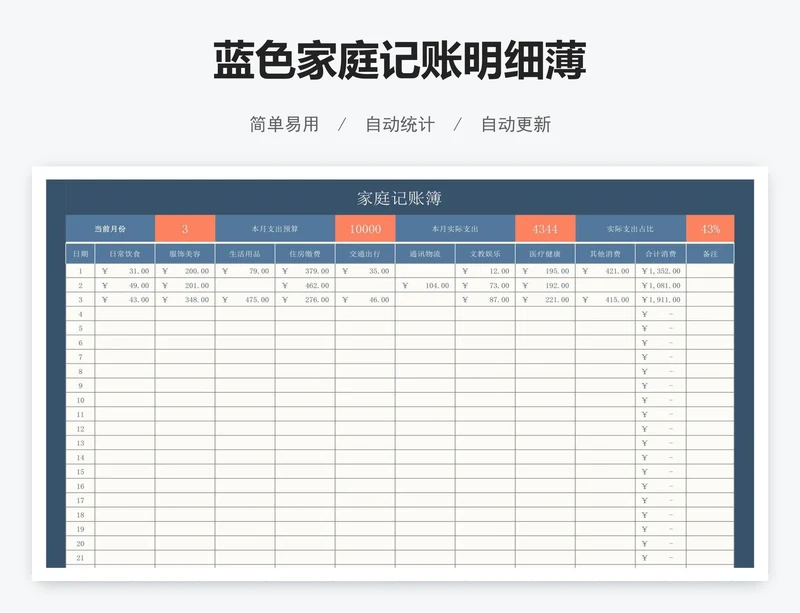Select the 421.00 其他消费 cell
The width and height of the screenshot is (800, 613).
pos(605,271)
